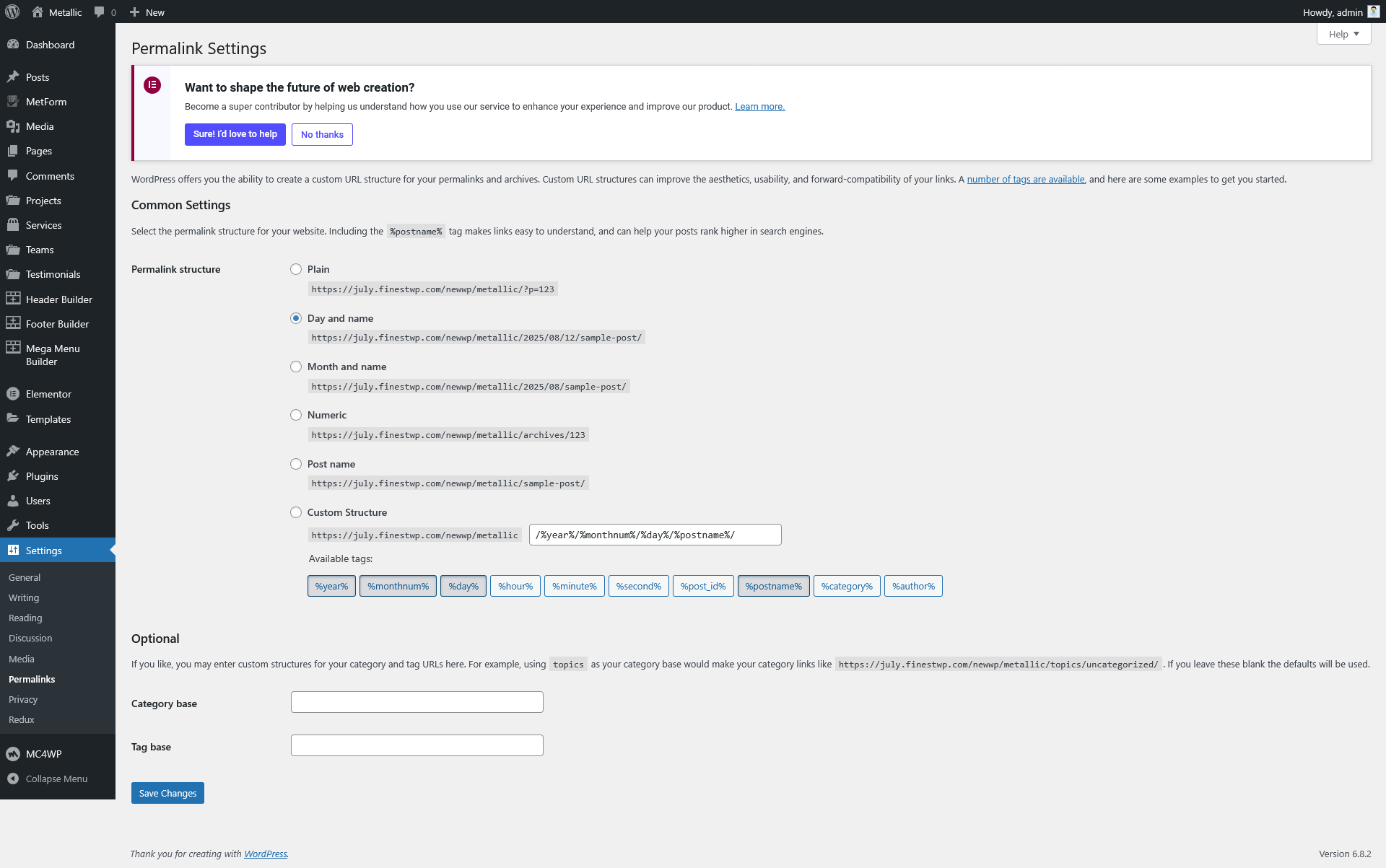The width and height of the screenshot is (1386, 868).
Task: Click the comments bubble in admin bar
Action: [100, 12]
